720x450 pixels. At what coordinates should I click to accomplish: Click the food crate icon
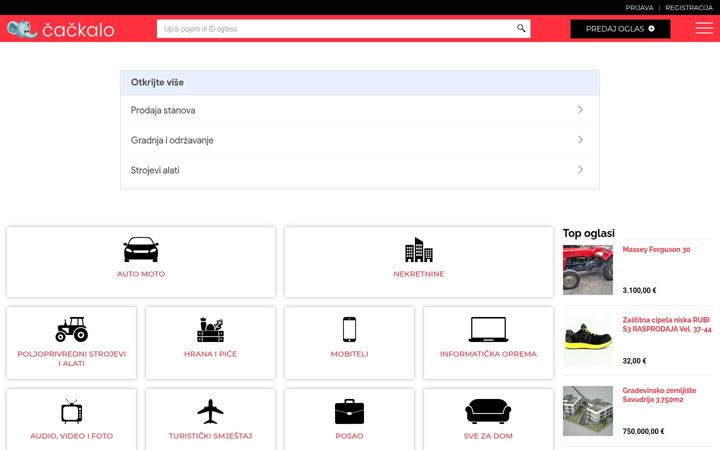pos(210,330)
